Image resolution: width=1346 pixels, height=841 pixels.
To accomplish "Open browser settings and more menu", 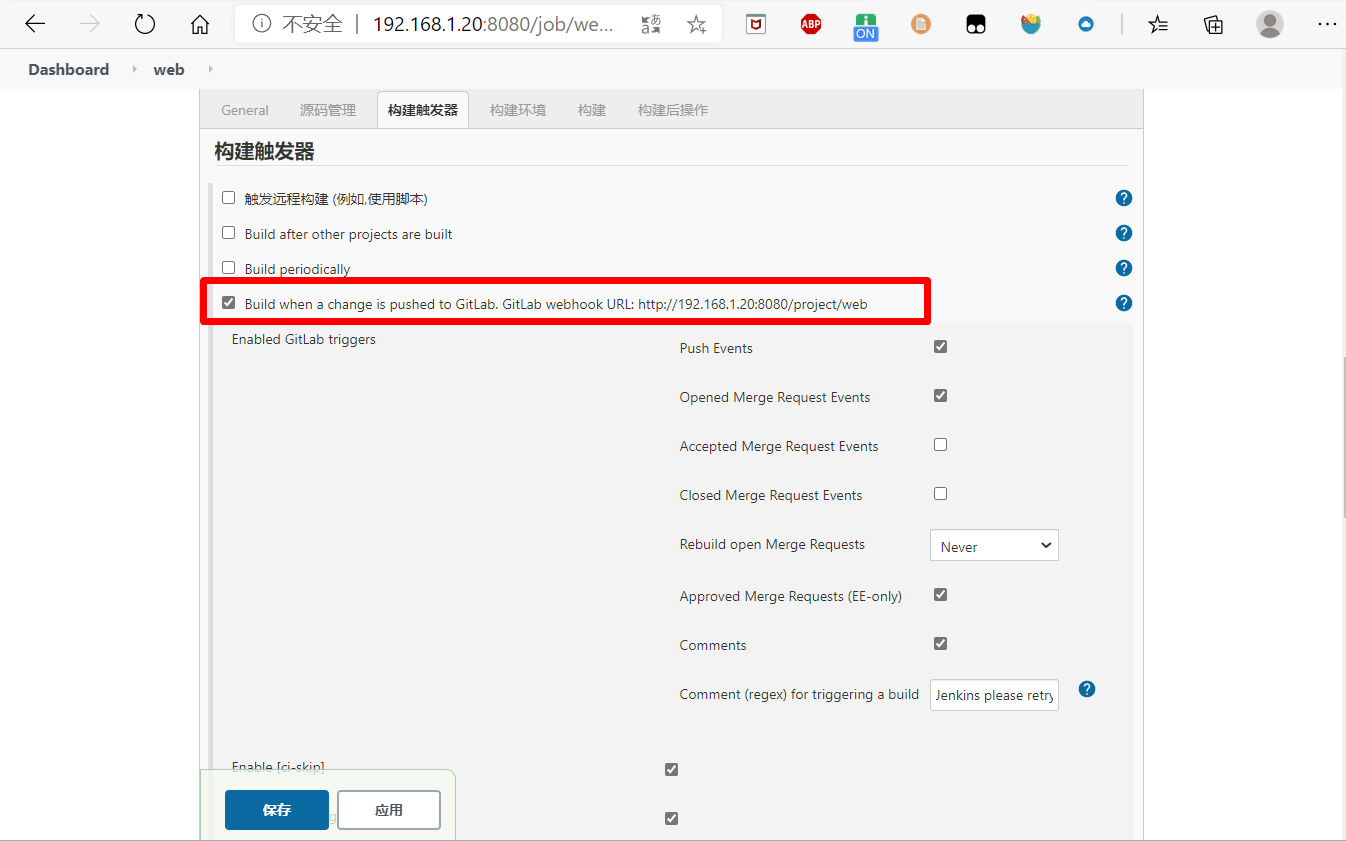I will pyautogui.click(x=1326, y=24).
